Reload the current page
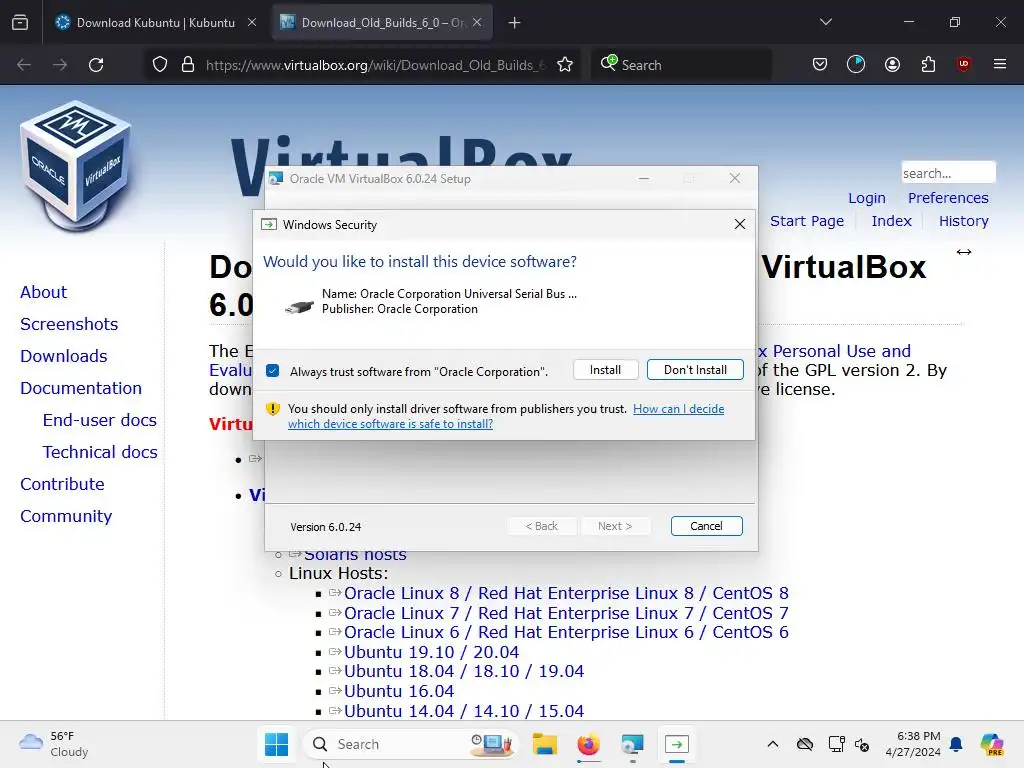The height and width of the screenshot is (768, 1024). point(96,65)
